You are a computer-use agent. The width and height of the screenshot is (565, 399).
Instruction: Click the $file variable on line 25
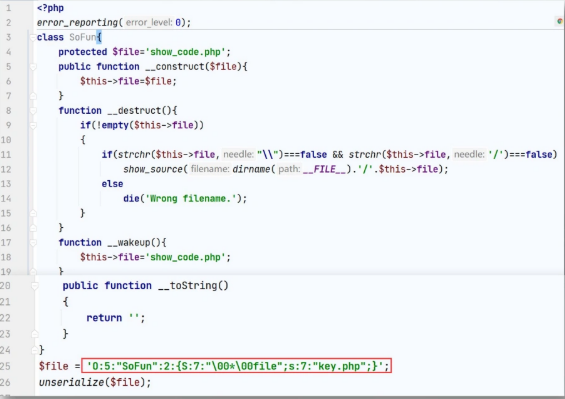(x=54, y=366)
